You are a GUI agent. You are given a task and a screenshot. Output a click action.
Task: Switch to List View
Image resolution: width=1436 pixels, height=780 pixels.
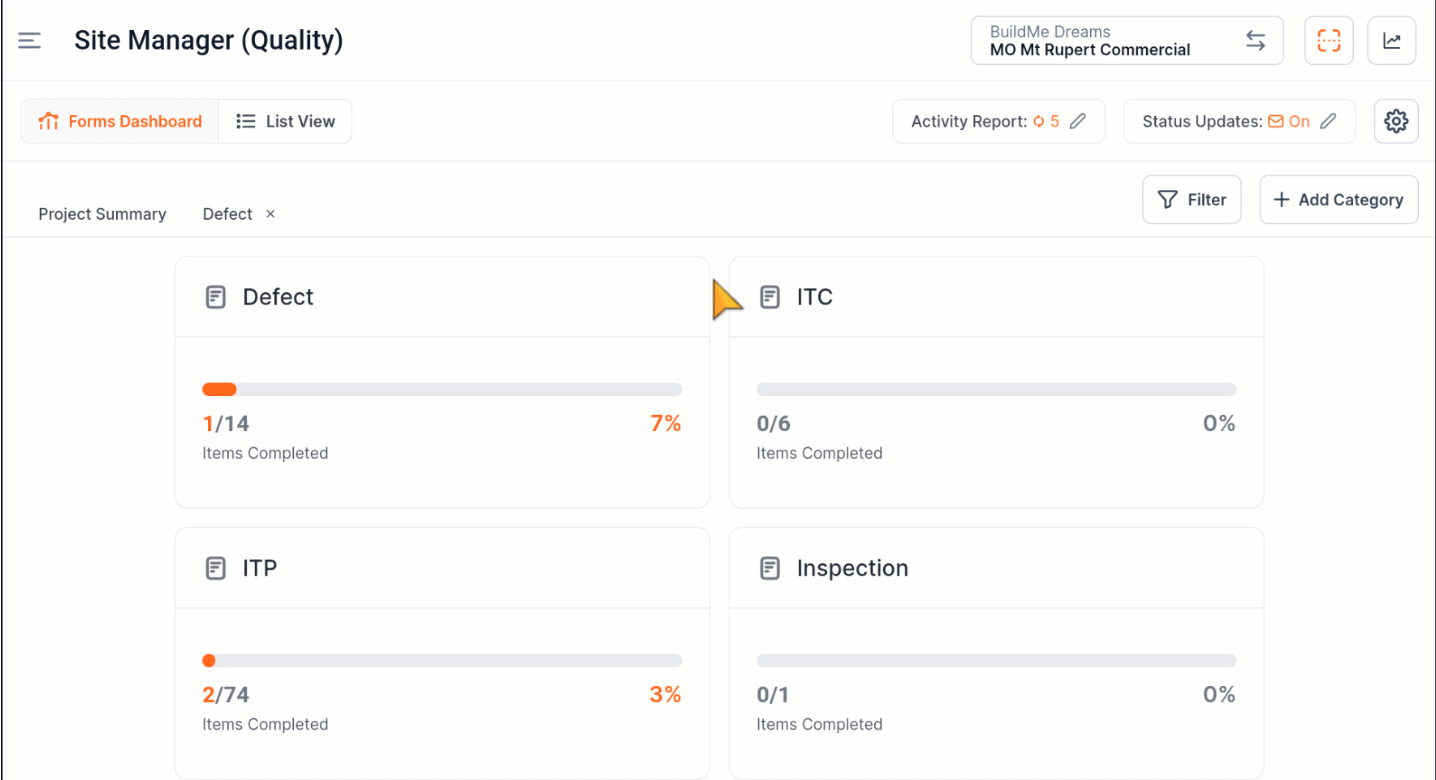click(286, 121)
